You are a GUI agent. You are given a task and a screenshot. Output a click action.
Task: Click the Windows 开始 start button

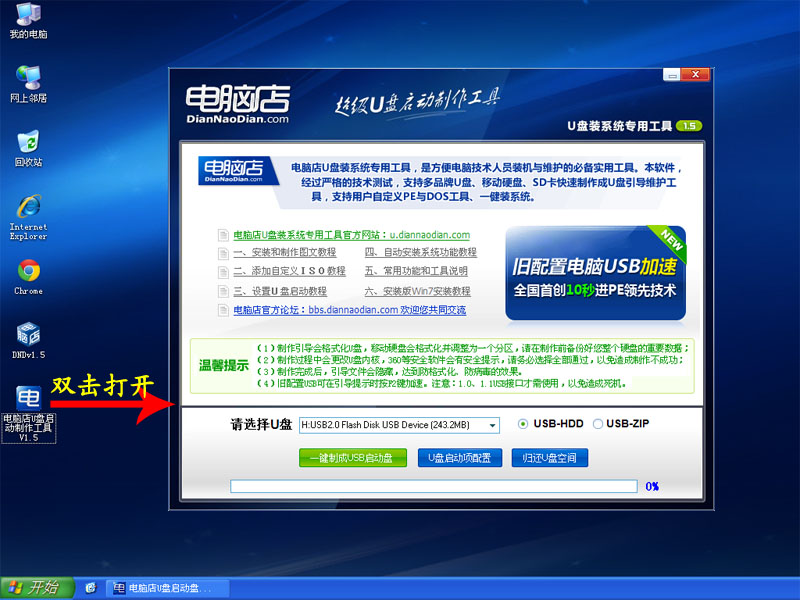click(35, 589)
